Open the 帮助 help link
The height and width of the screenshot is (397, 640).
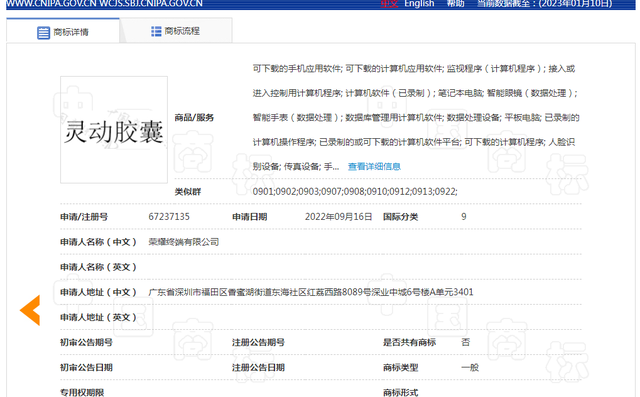pos(455,4)
